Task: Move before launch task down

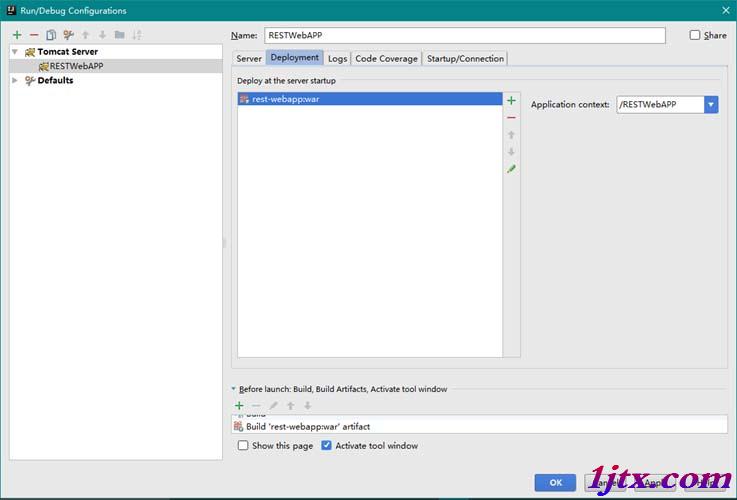Action: click(307, 406)
